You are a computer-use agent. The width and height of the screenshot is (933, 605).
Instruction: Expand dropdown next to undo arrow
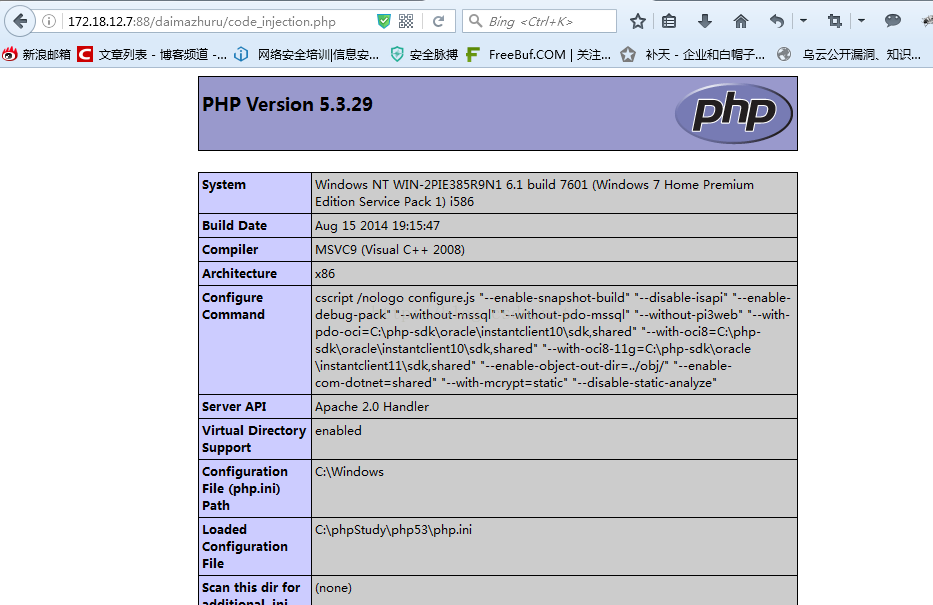803,21
